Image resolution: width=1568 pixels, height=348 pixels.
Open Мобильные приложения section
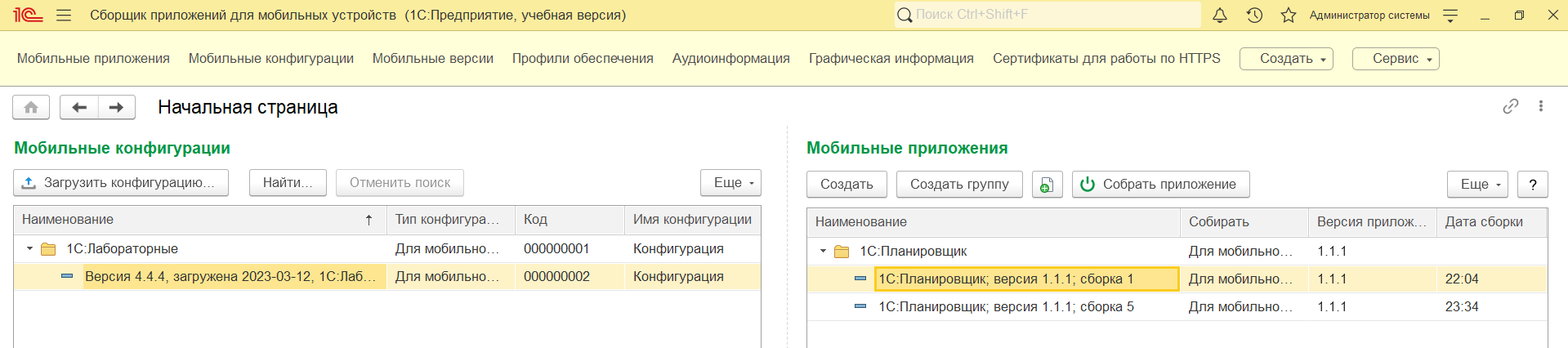(93, 59)
